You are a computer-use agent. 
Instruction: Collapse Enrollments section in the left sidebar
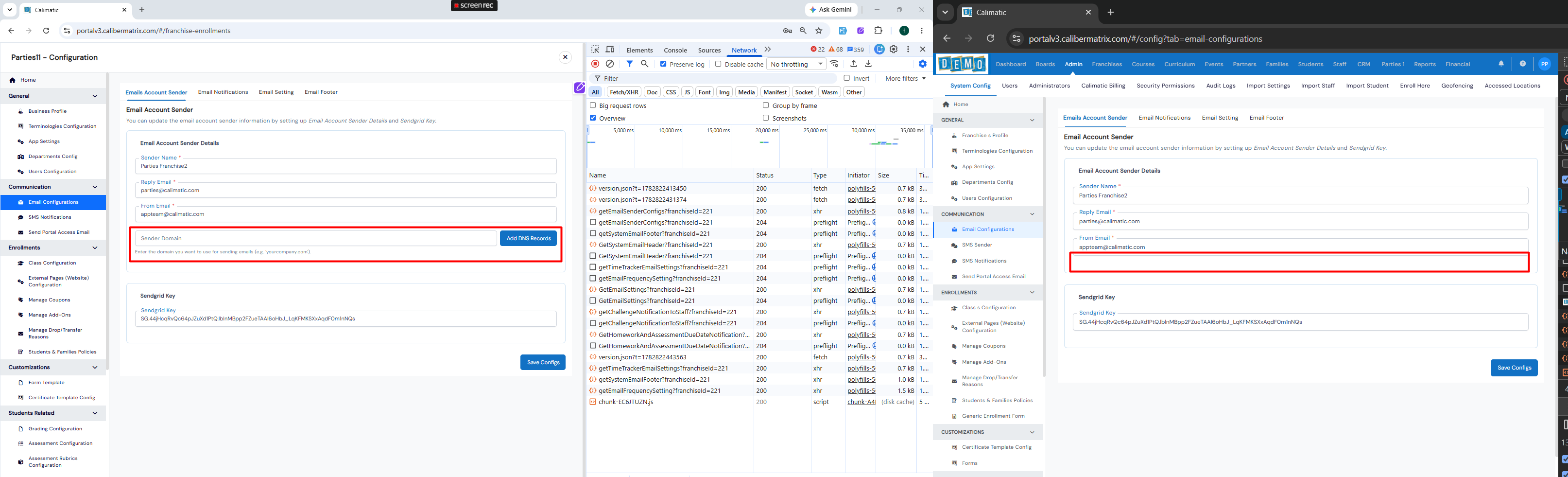point(94,248)
